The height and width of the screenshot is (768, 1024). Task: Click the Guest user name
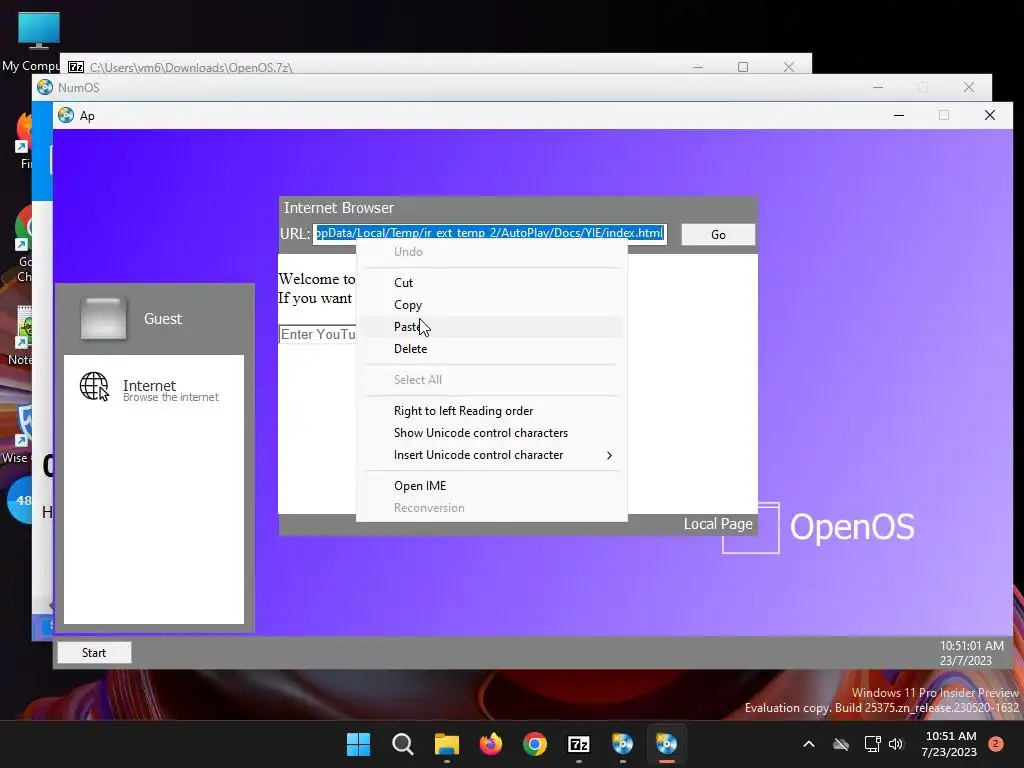coord(163,319)
